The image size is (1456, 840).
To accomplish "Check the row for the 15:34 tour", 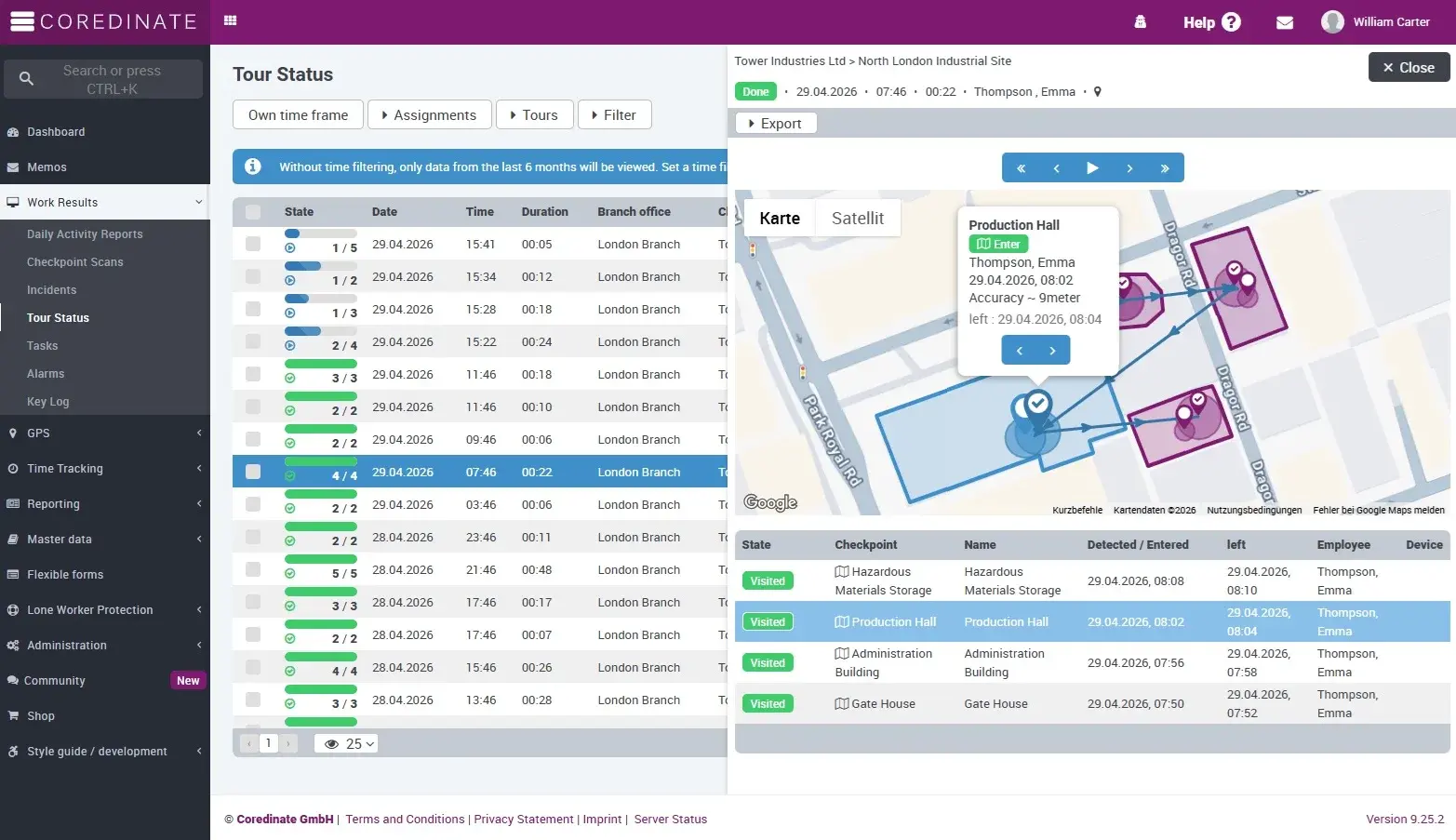I will click(253, 276).
